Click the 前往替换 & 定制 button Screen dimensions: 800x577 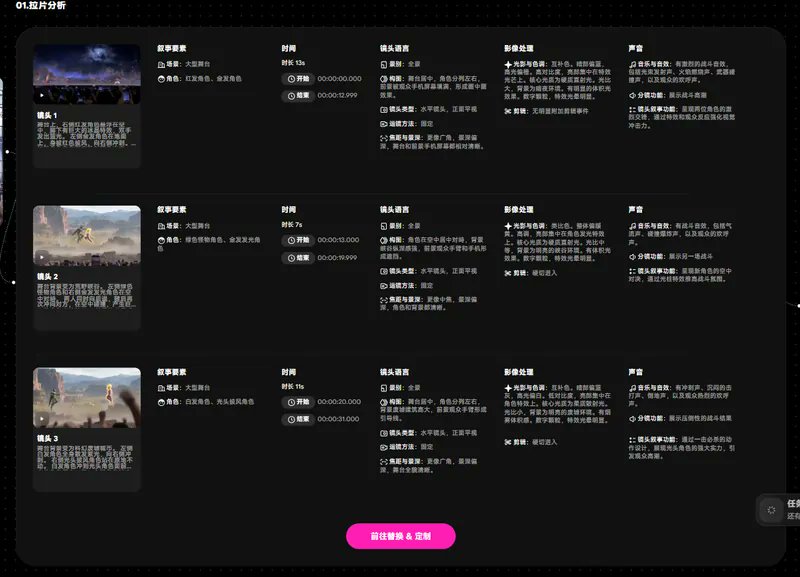click(401, 536)
